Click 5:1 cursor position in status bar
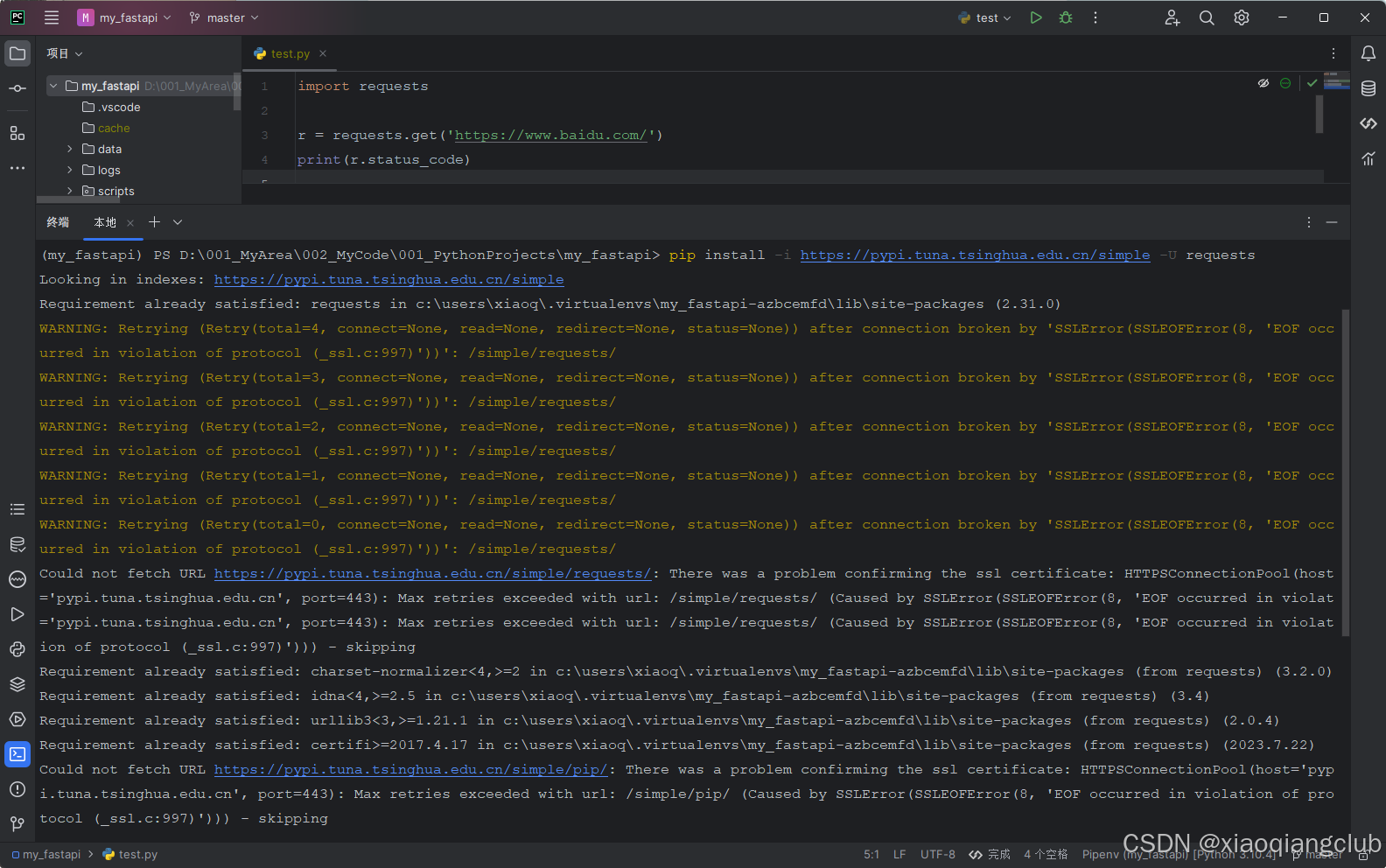The height and width of the screenshot is (868, 1386). tap(871, 855)
